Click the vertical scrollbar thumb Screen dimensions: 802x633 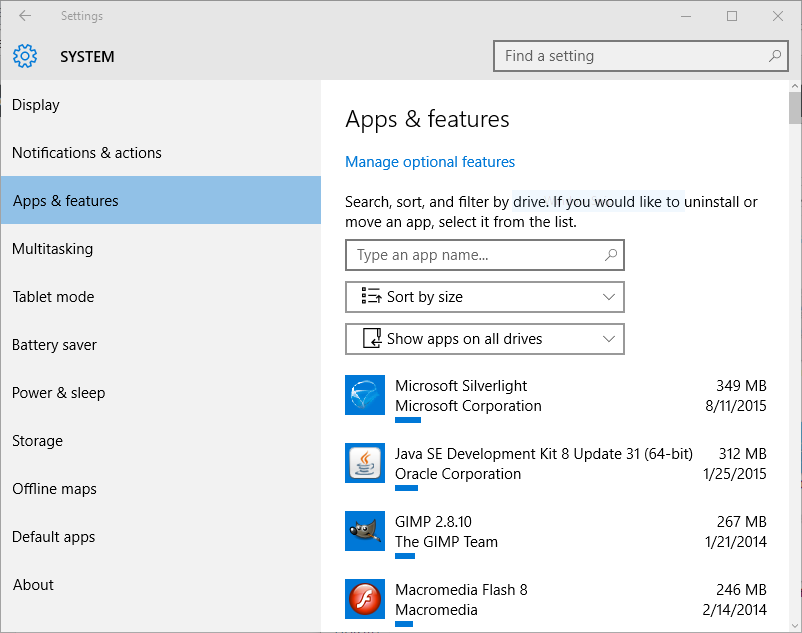coord(795,108)
